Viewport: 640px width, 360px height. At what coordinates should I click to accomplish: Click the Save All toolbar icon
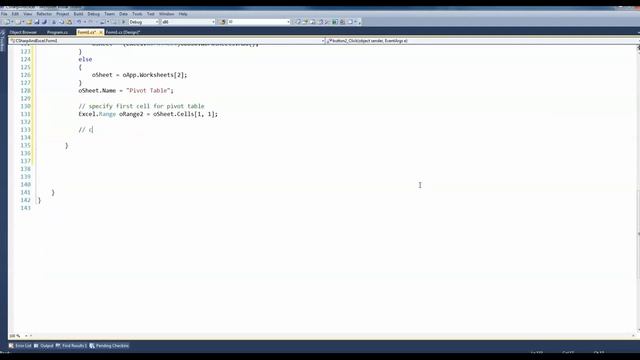click(44, 22)
